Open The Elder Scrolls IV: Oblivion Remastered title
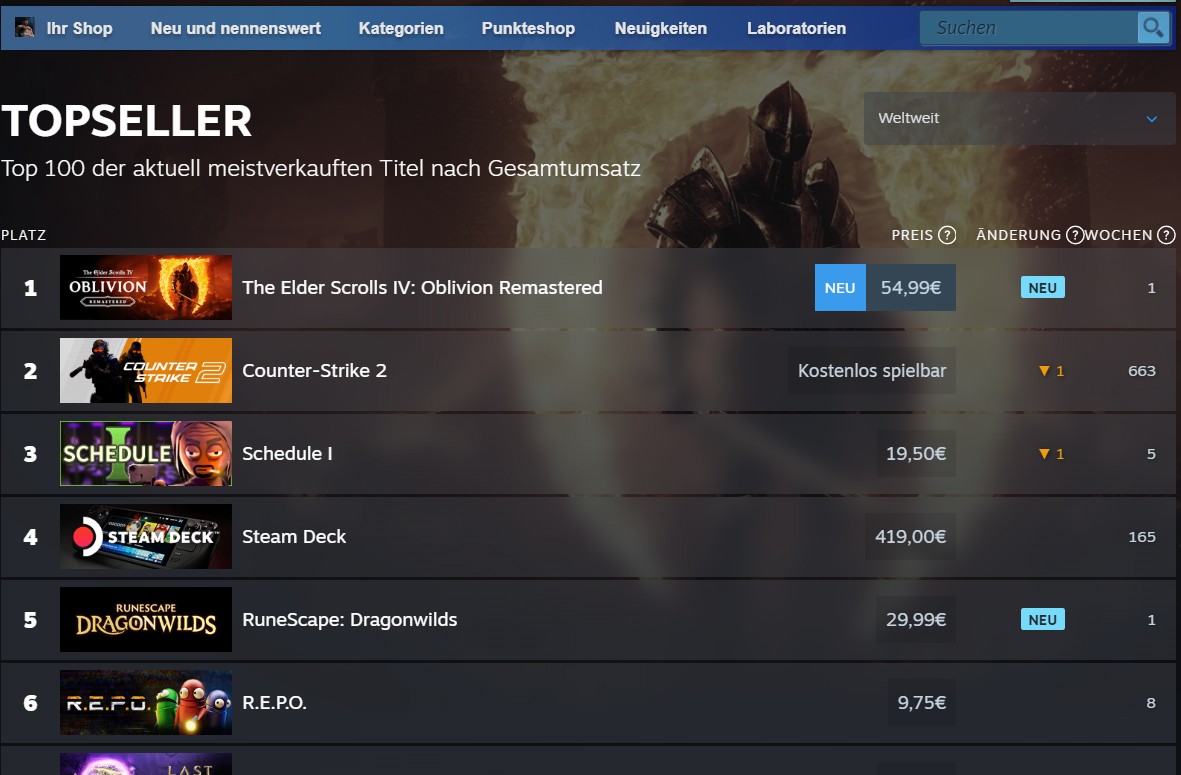This screenshot has width=1181, height=775. coord(422,288)
